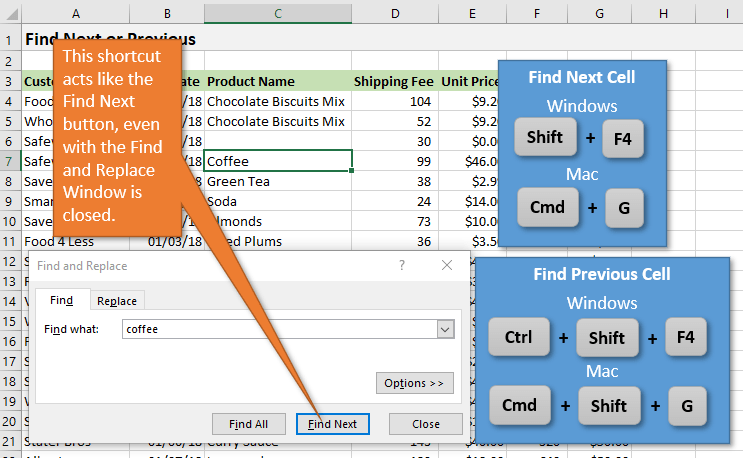Click the Find Next or Previous title cell
This screenshot has width=743, height=458.
pyautogui.click(x=110, y=40)
